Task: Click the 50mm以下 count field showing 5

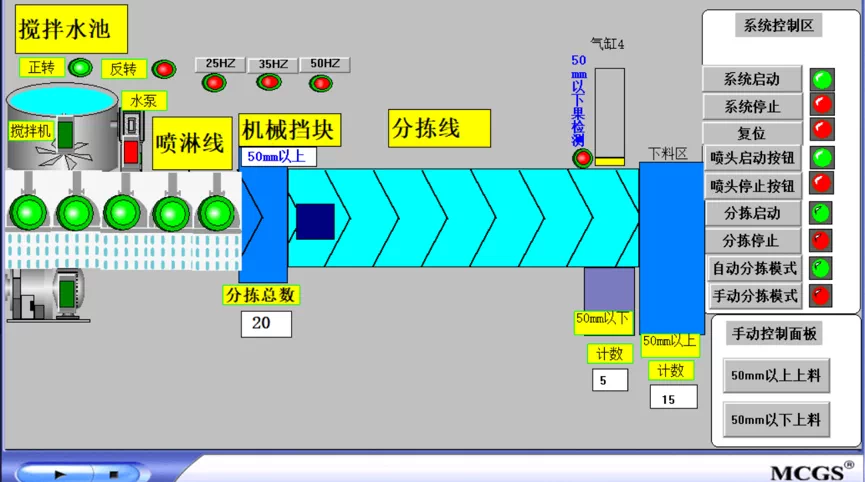Action: (x=610, y=380)
